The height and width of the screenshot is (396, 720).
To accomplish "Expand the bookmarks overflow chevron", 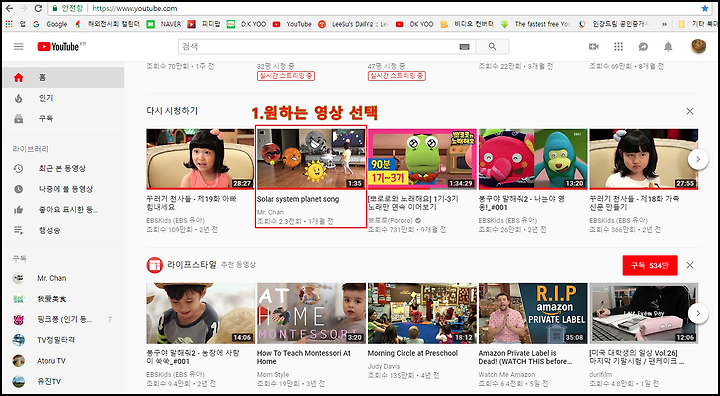I will (x=664, y=24).
